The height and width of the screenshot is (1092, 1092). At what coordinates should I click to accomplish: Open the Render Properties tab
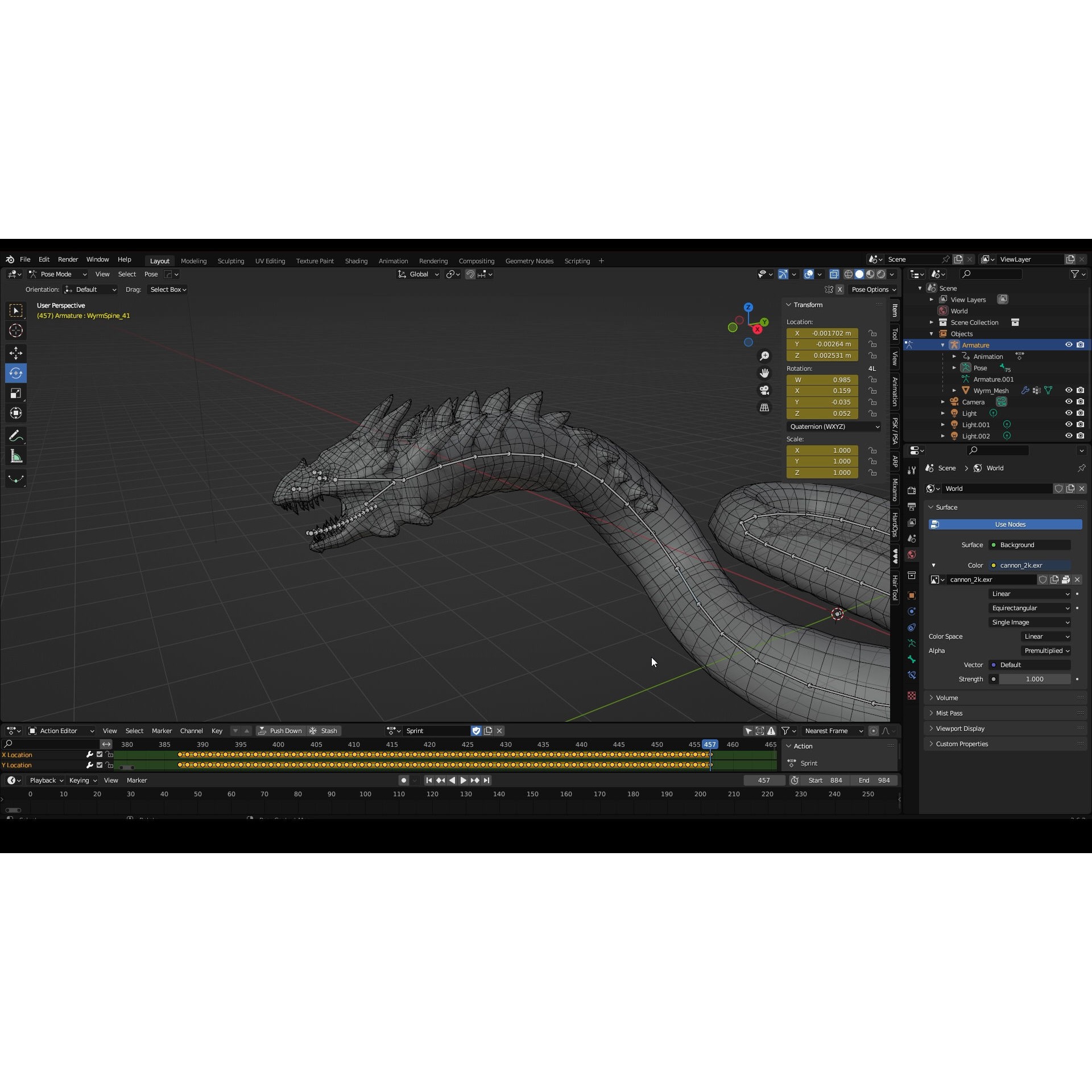(x=912, y=489)
